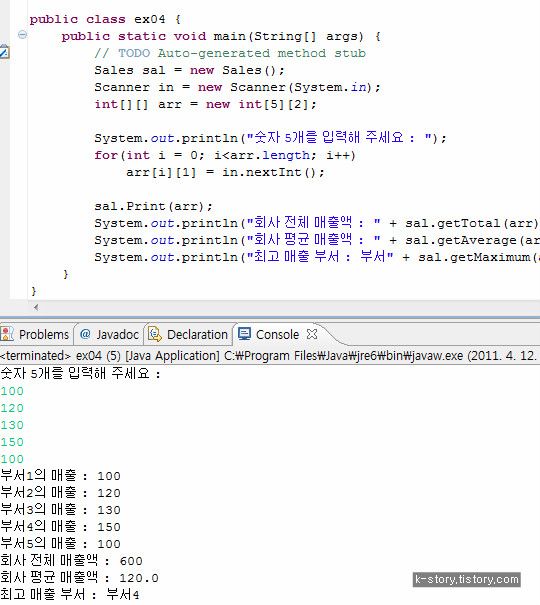Click console line '최고 매출 부서 : 부서4'
This screenshot has width=540, height=605.
69,595
